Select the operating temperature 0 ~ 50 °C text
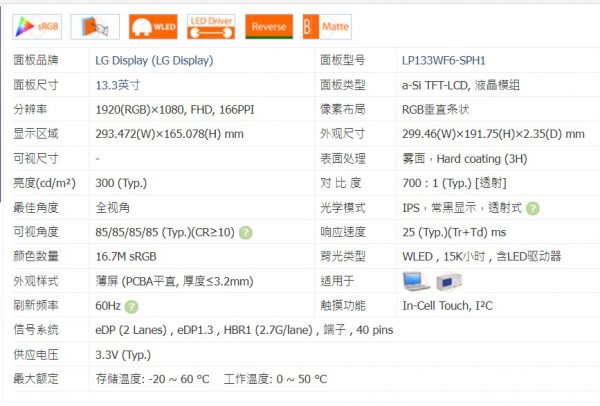The height and width of the screenshot is (406, 600). pyautogui.click(x=275, y=379)
